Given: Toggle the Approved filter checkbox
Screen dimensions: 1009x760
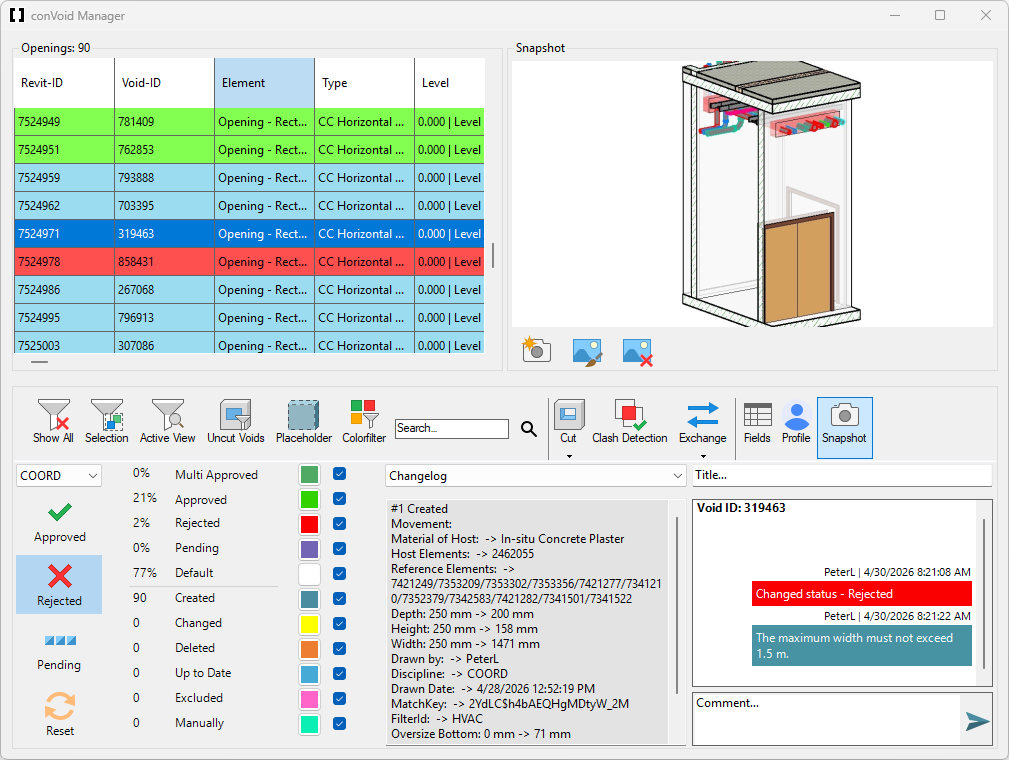Looking at the screenshot, I should 340,499.
